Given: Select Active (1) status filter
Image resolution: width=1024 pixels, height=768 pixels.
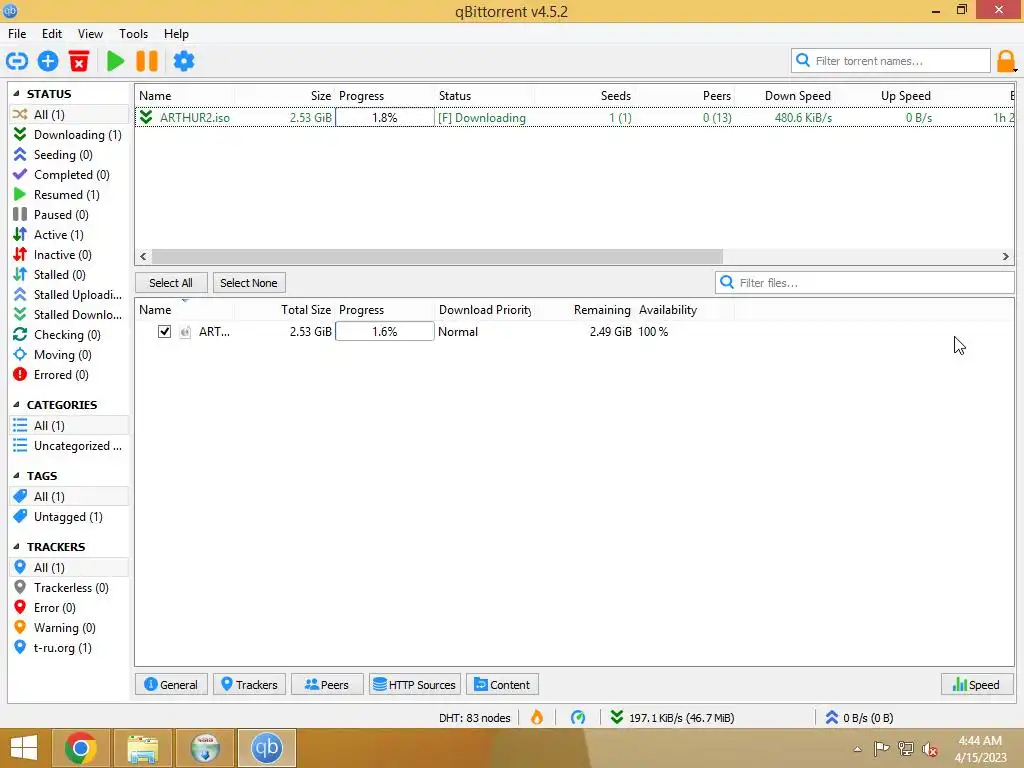Looking at the screenshot, I should coord(69,234).
